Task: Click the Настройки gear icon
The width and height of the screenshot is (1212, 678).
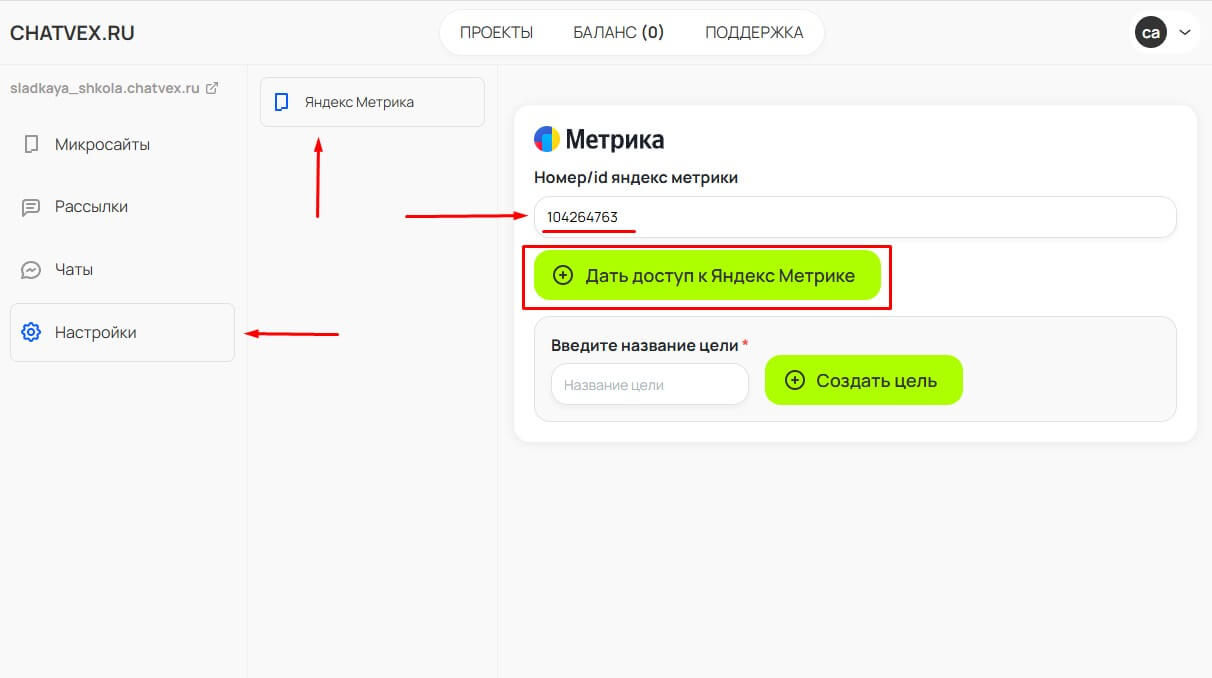Action: click(x=31, y=332)
